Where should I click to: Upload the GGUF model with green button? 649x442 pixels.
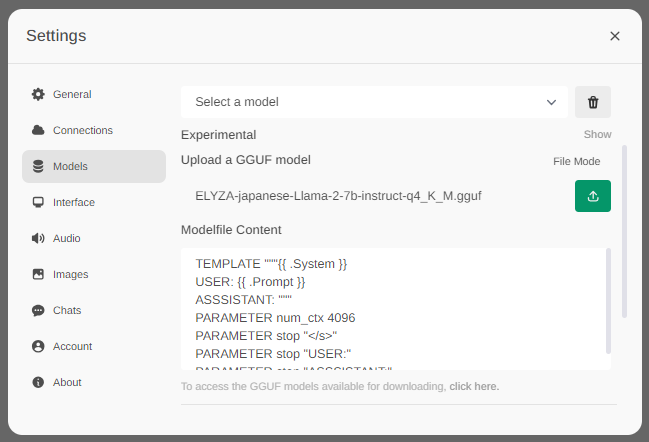point(593,196)
